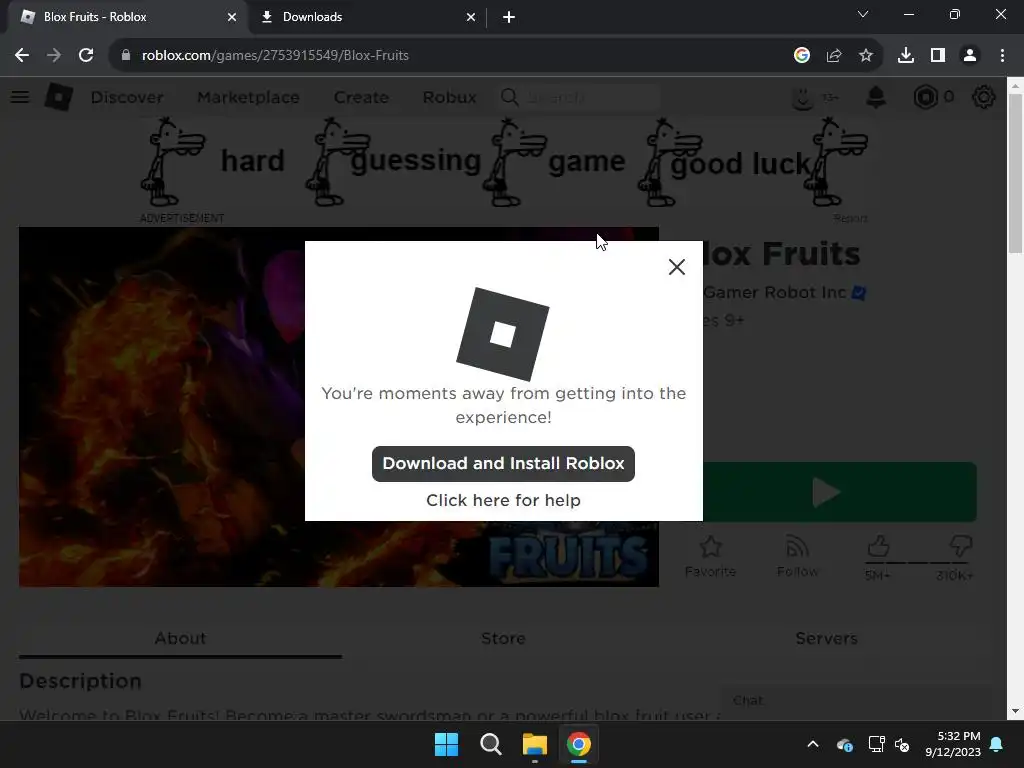
Task: Click the Robux balance icon
Action: 925,97
